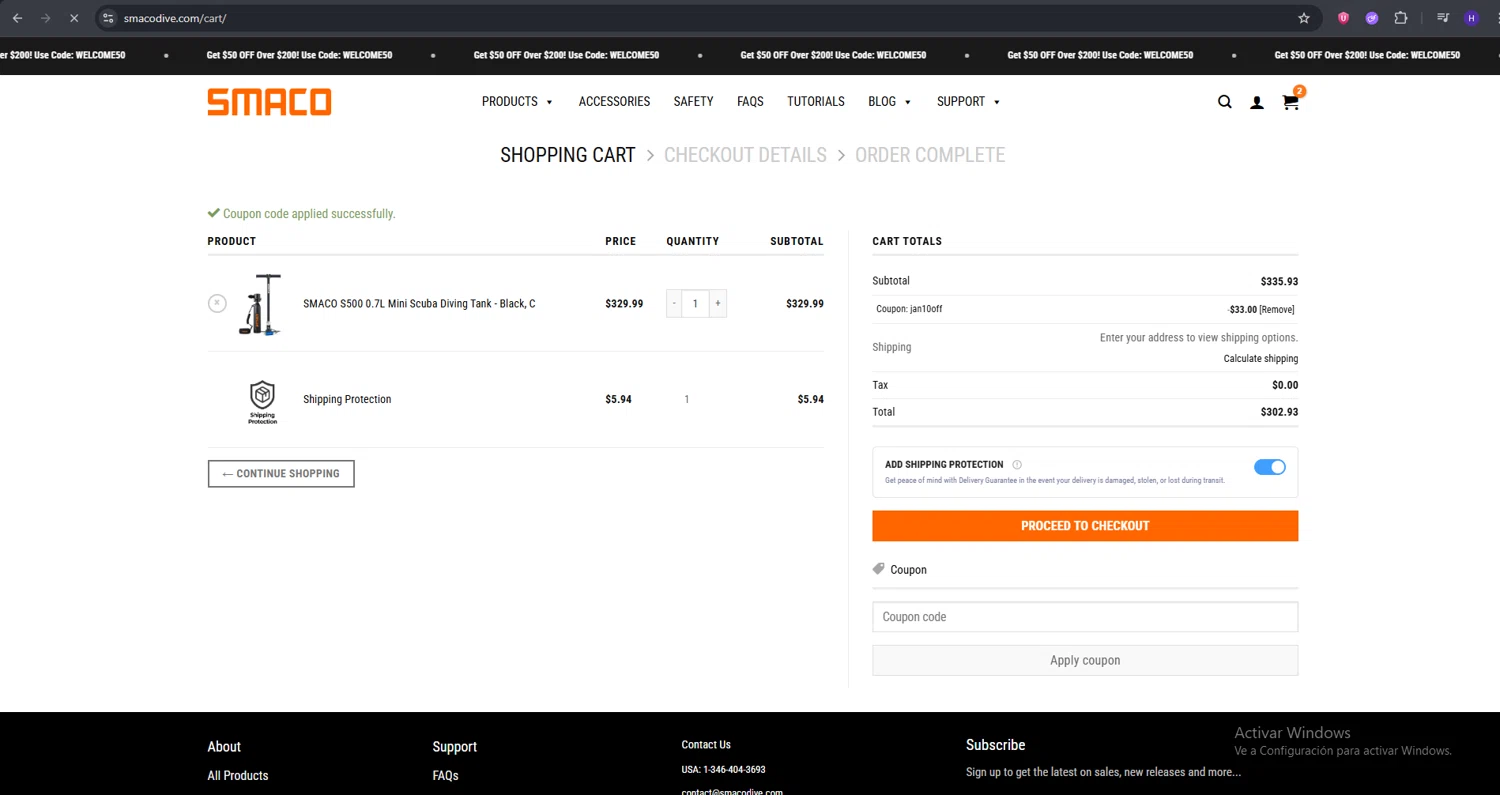Toggle the Add Shipping Protection switch
1500x795 pixels.
[x=1270, y=467]
